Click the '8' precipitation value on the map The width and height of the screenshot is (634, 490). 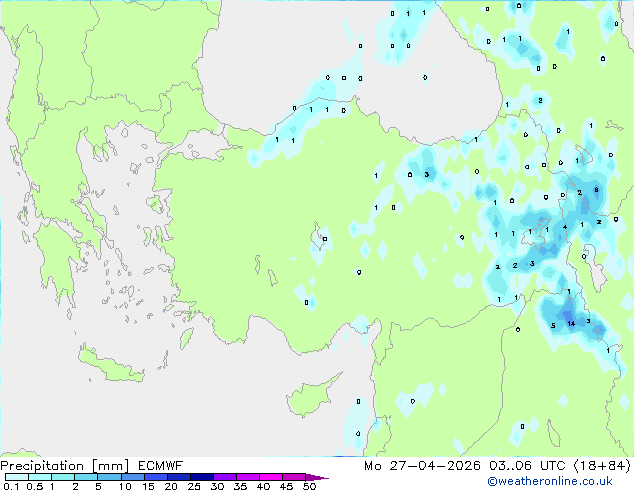[x=596, y=190]
